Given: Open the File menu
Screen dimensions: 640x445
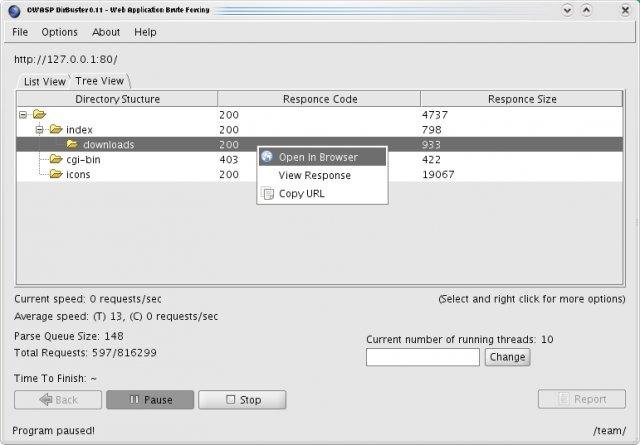Looking at the screenshot, I should (x=20, y=32).
